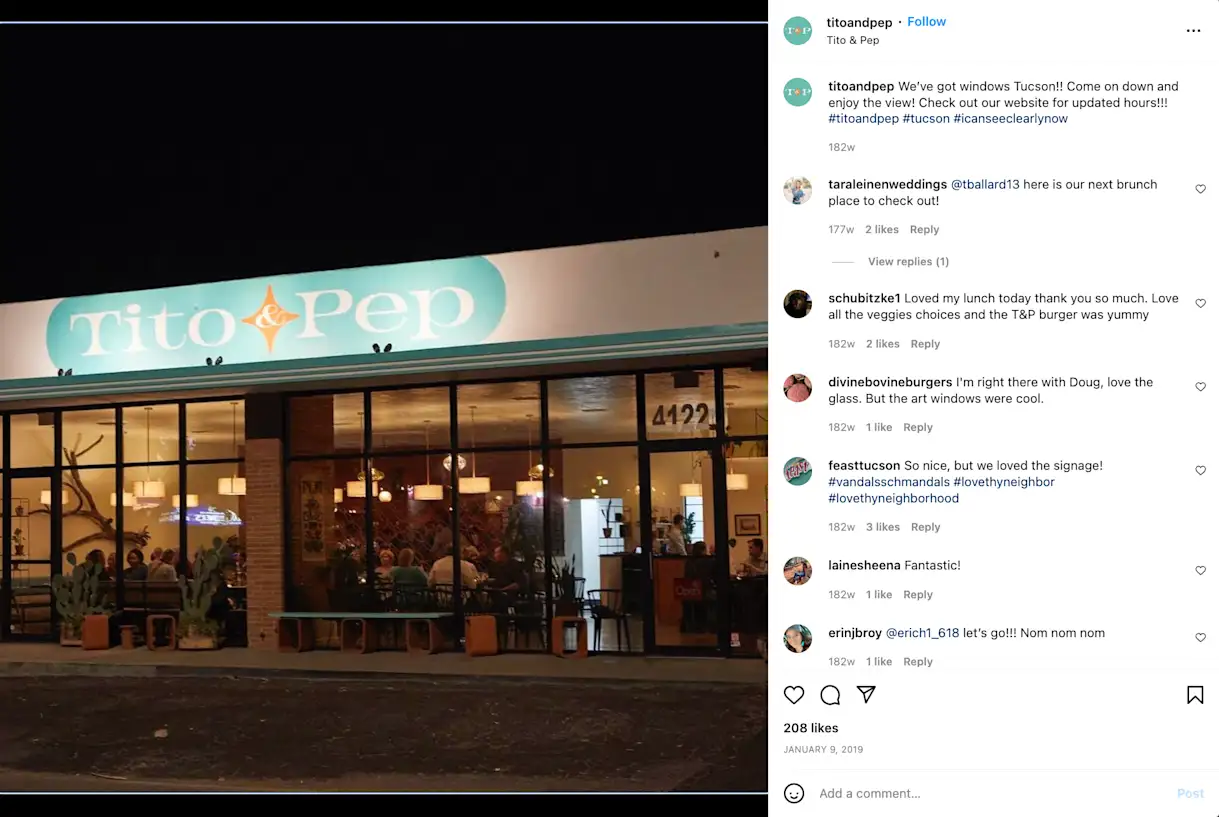Image resolution: width=1219 pixels, height=817 pixels.
Task: Like feasttucson's comment heart
Action: [1201, 470]
